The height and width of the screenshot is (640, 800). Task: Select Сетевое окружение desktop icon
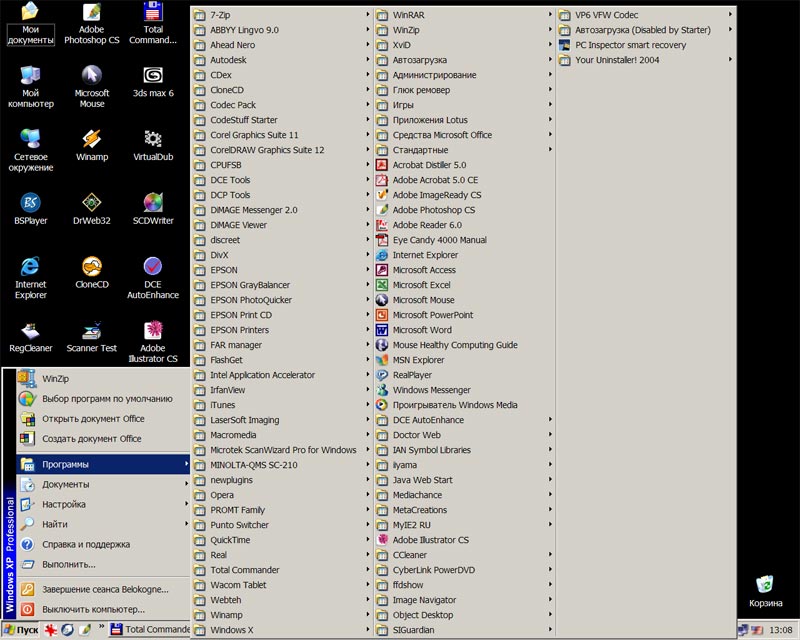pyautogui.click(x=31, y=151)
